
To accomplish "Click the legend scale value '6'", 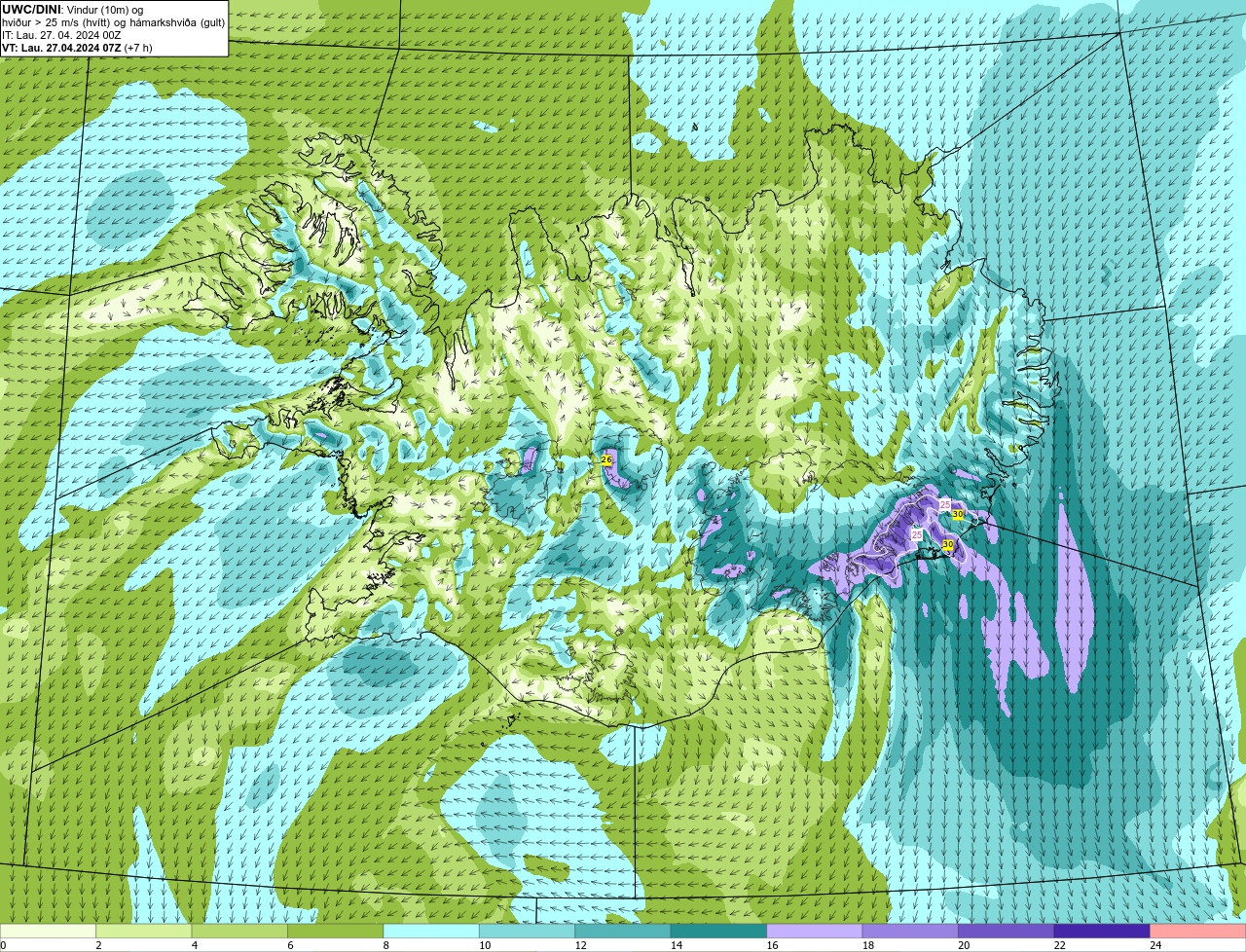I will click(290, 945).
